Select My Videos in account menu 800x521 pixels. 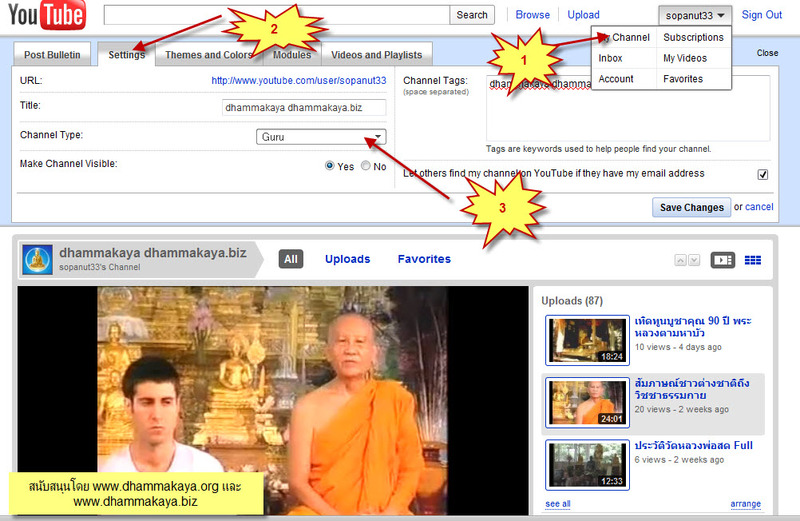[x=685, y=58]
